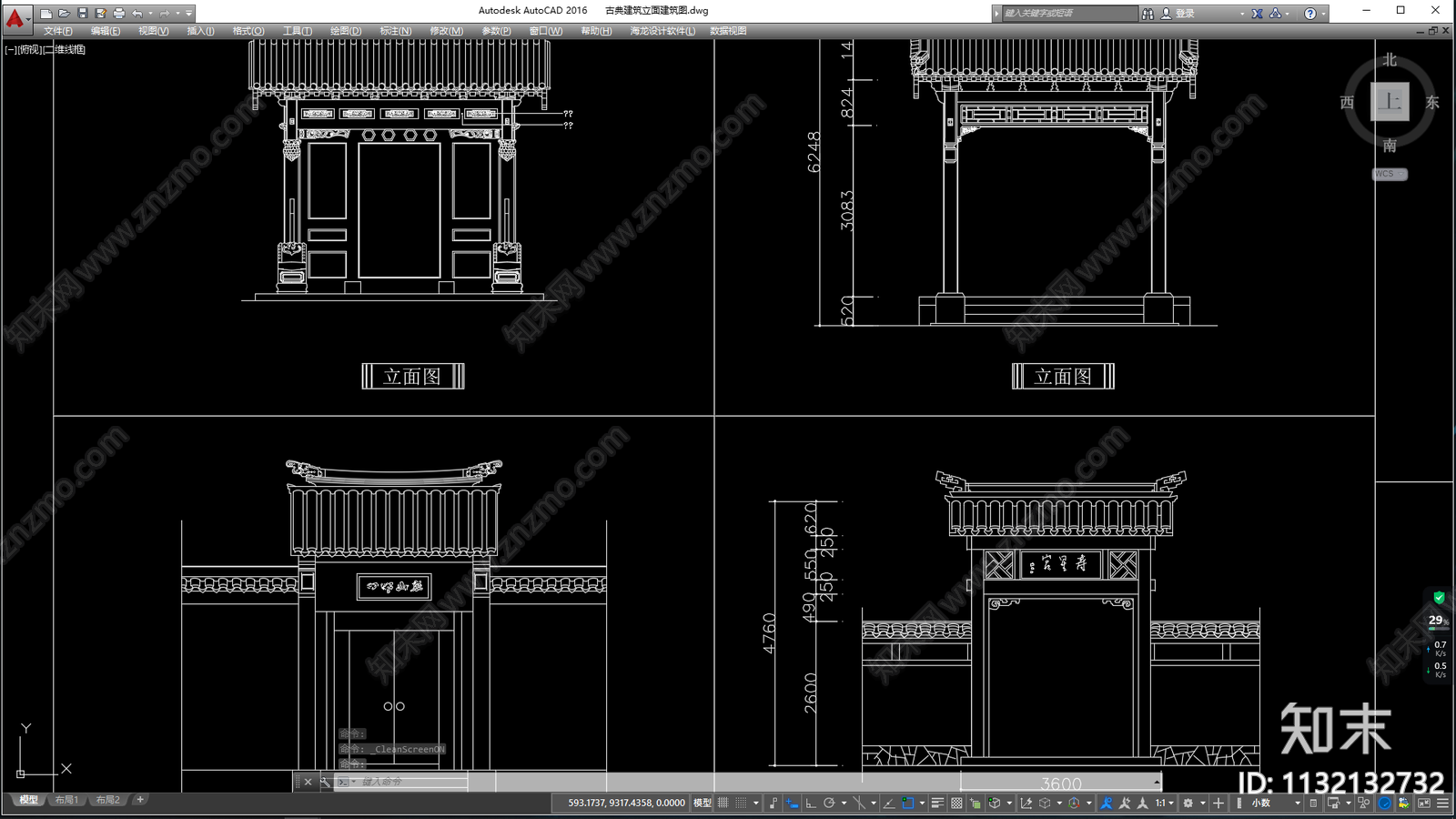Click the Clean Screen icon
Screen dimensions: 1456x819
[x=1425, y=804]
